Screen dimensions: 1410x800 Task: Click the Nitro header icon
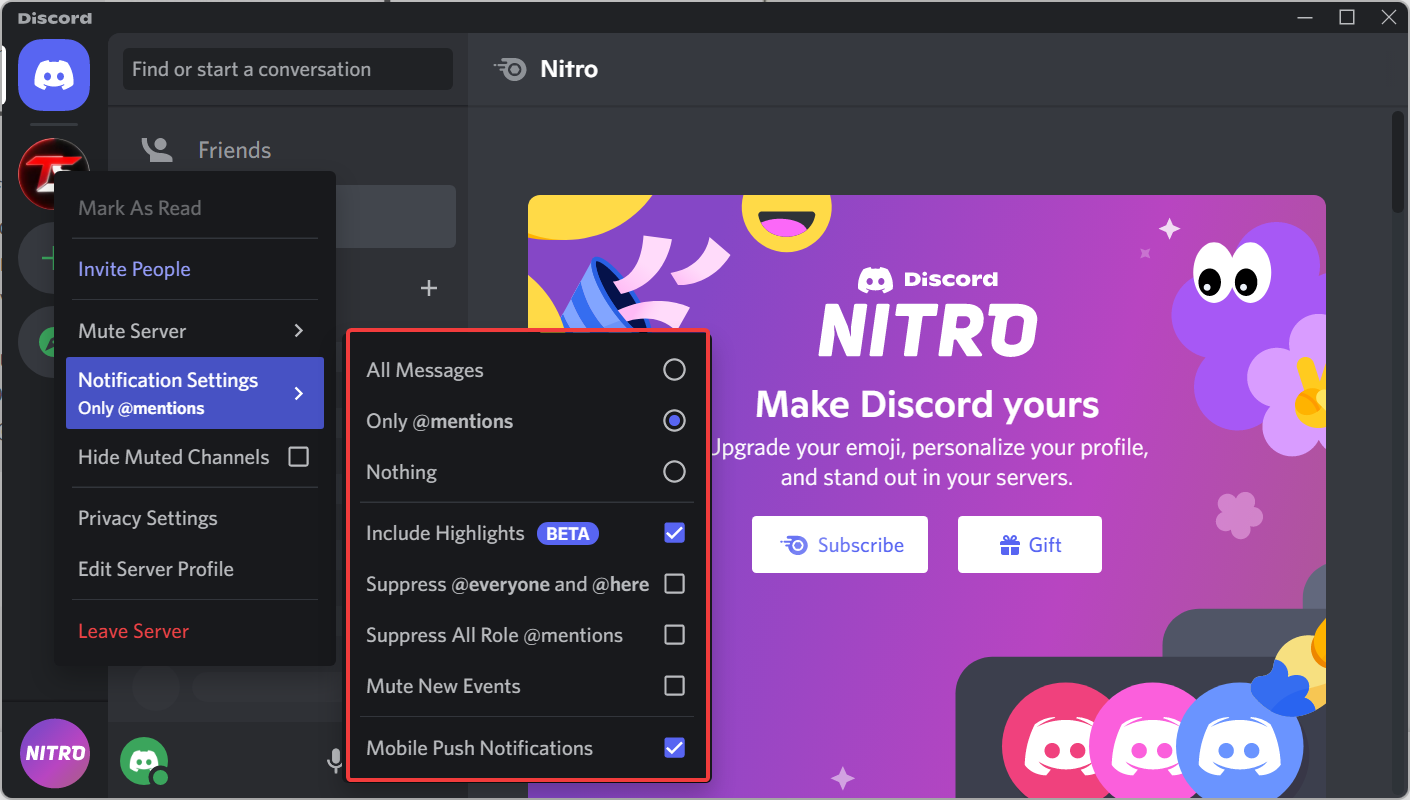(510, 69)
